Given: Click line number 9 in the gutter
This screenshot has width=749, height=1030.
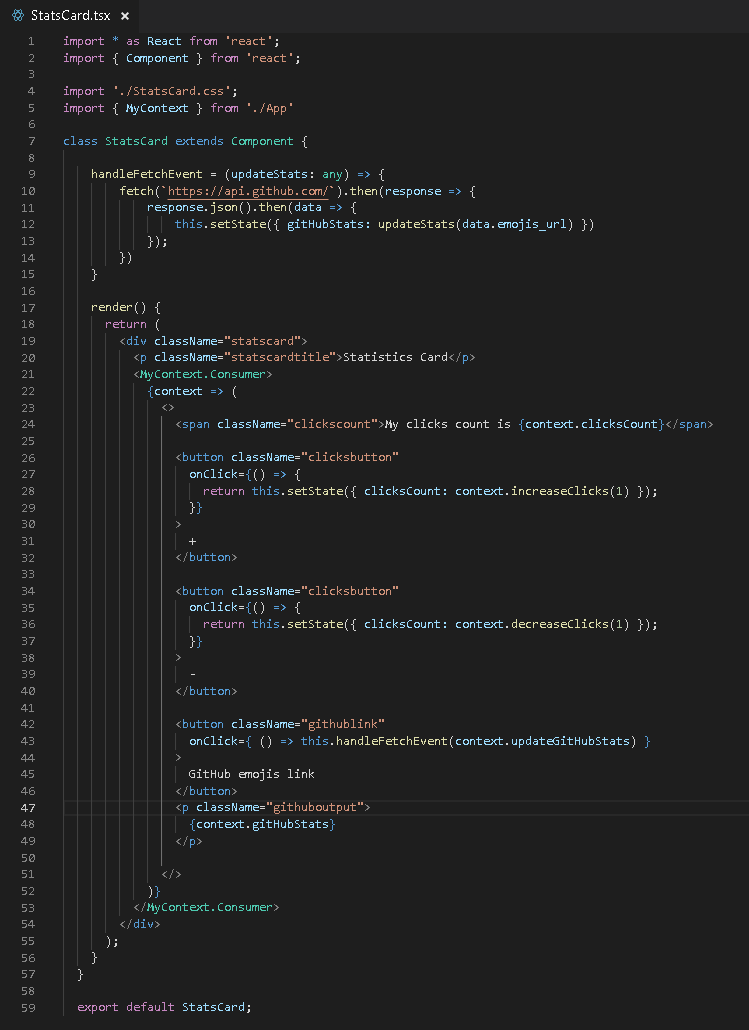Looking at the screenshot, I should 32,174.
